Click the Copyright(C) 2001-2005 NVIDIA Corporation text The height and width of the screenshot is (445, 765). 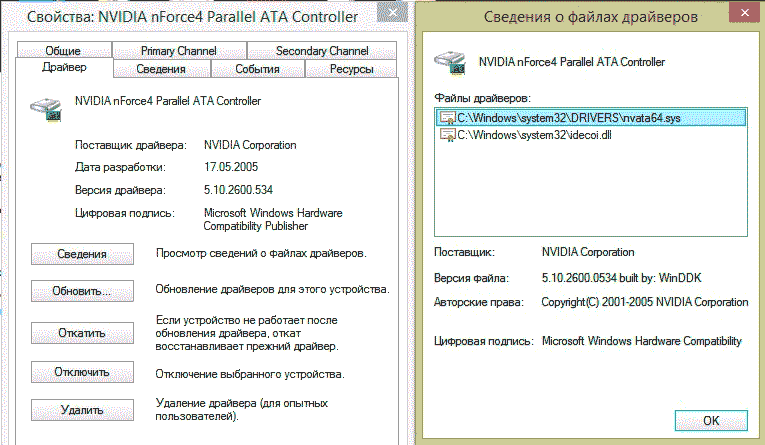click(644, 302)
